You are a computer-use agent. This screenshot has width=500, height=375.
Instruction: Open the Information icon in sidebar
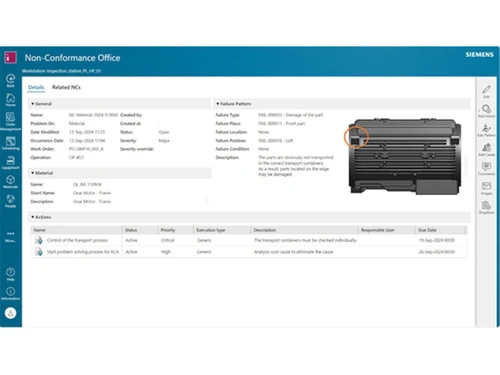click(x=10, y=293)
